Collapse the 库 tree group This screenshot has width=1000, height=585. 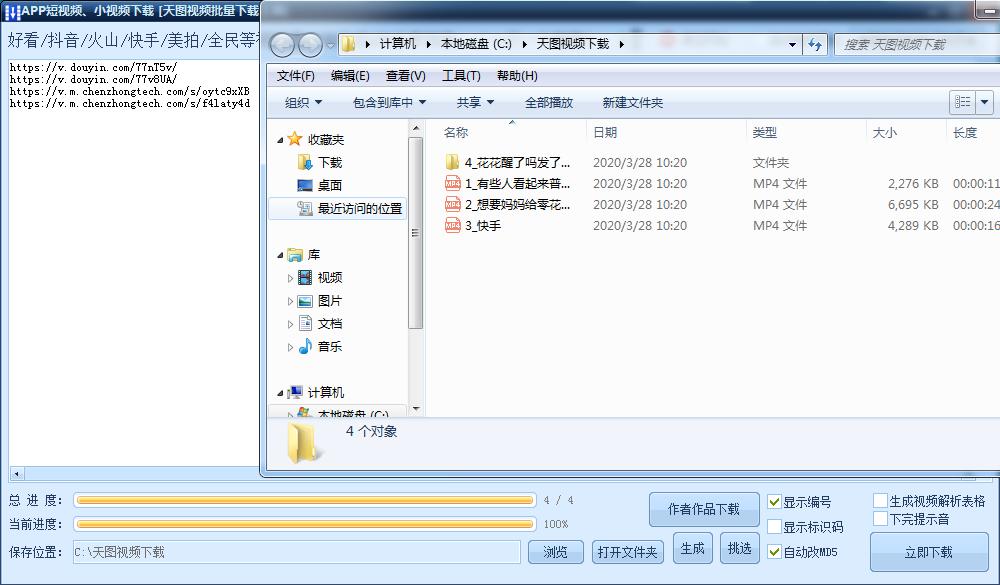[280, 255]
